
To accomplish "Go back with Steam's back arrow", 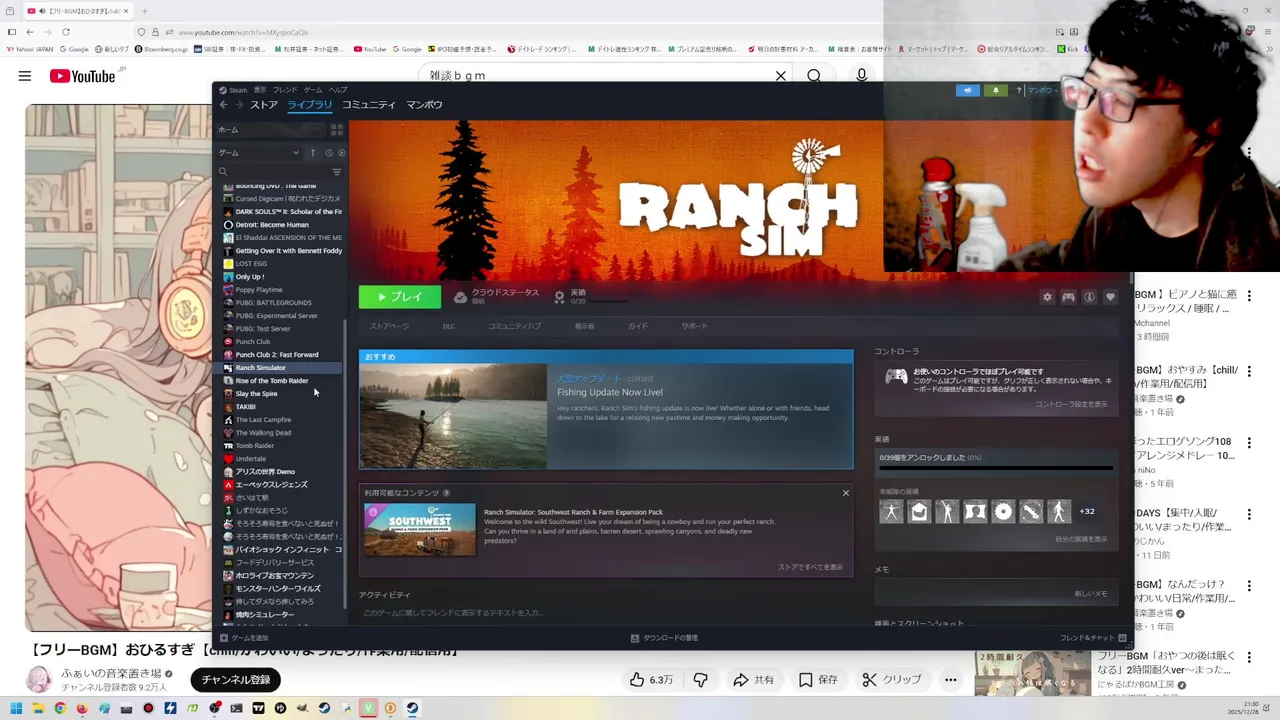I will click(224, 105).
